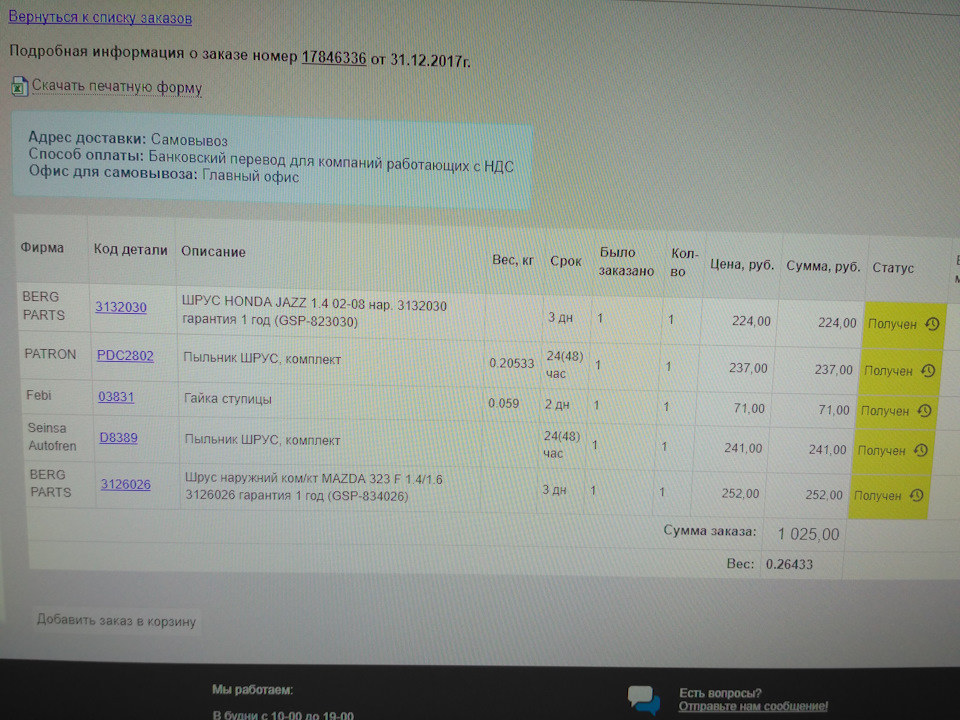The height and width of the screenshot is (720, 960).
Task: Click Адрес доставки: Самовывоз text
Action: (128, 139)
